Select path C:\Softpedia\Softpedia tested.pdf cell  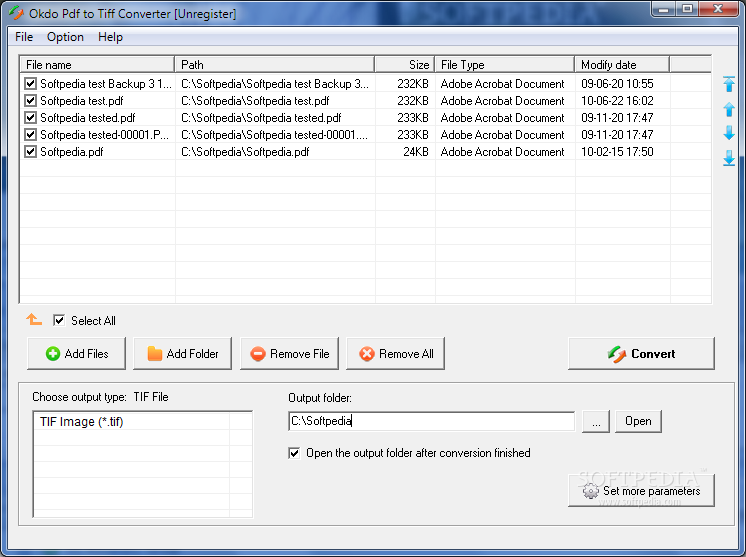coord(261,117)
